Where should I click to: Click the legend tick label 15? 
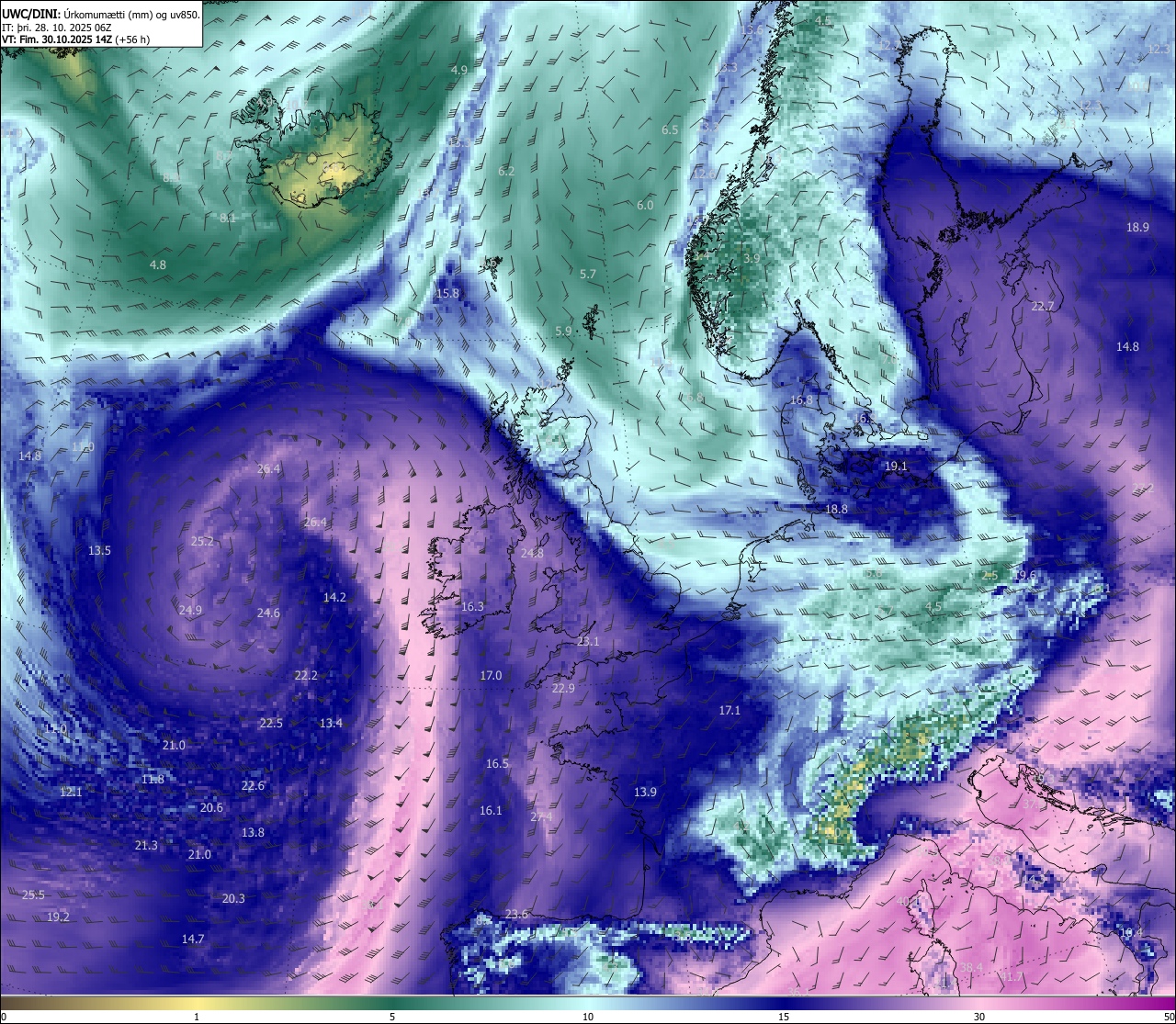(x=784, y=1017)
